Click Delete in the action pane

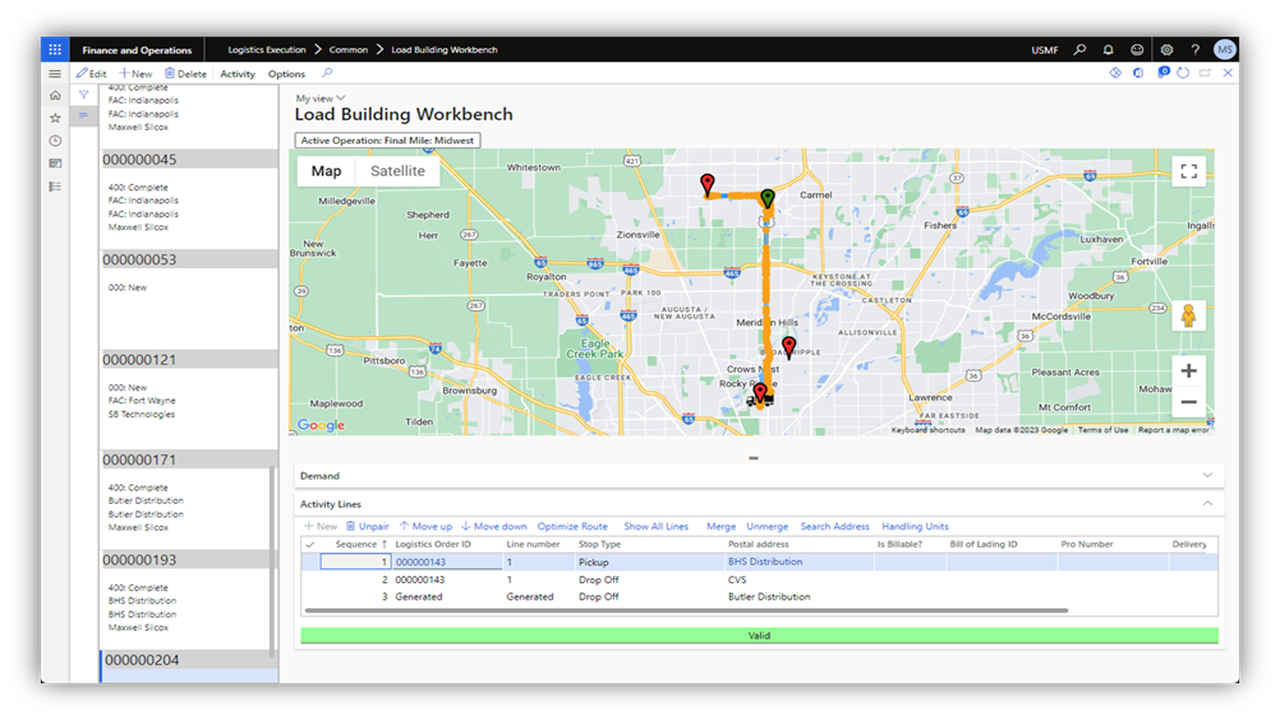[185, 74]
